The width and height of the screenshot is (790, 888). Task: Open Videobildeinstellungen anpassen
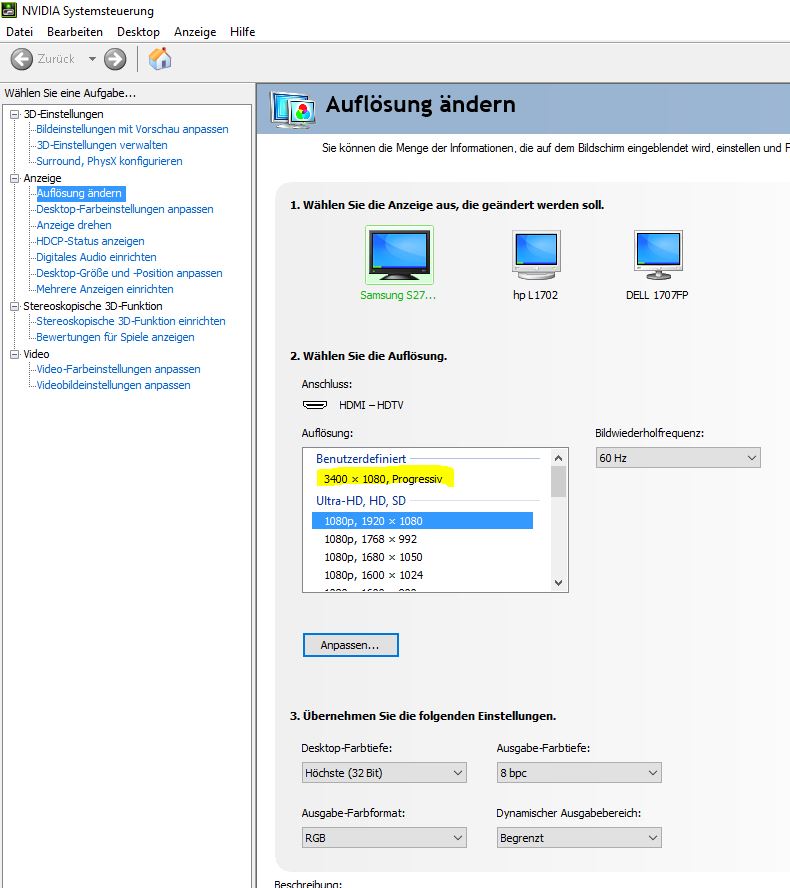[x=113, y=385]
